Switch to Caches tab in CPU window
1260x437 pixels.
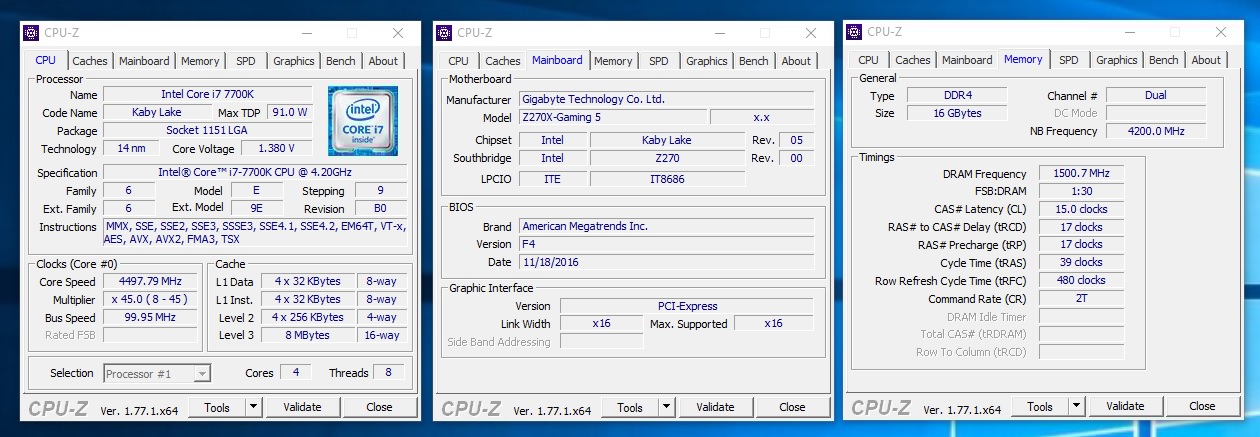90,61
